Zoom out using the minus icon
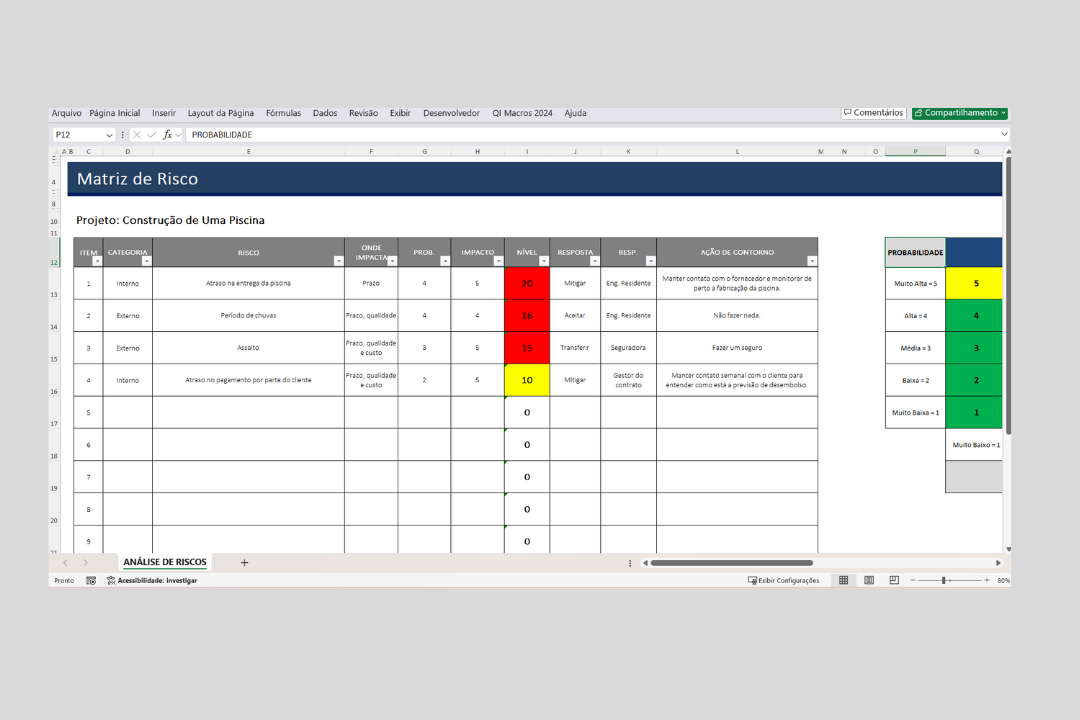The width and height of the screenshot is (1080, 720). [x=913, y=580]
